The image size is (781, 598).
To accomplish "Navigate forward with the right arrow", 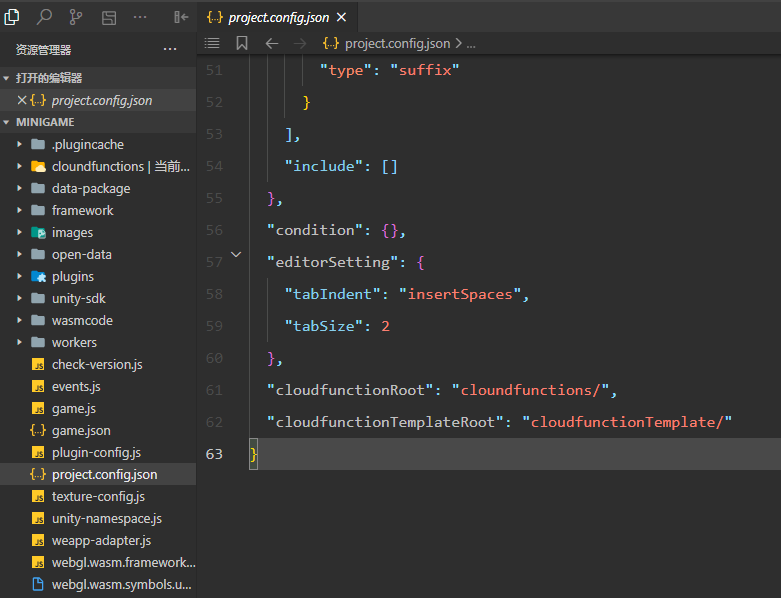I will [x=300, y=44].
